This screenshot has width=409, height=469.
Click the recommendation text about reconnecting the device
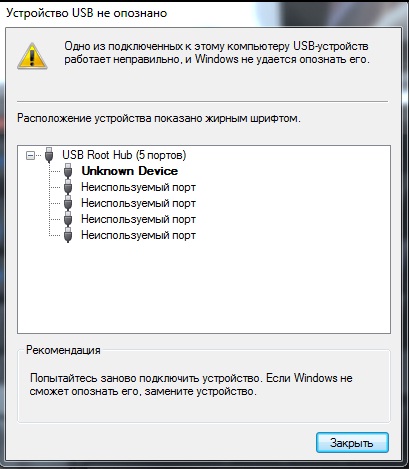pyautogui.click(x=191, y=384)
